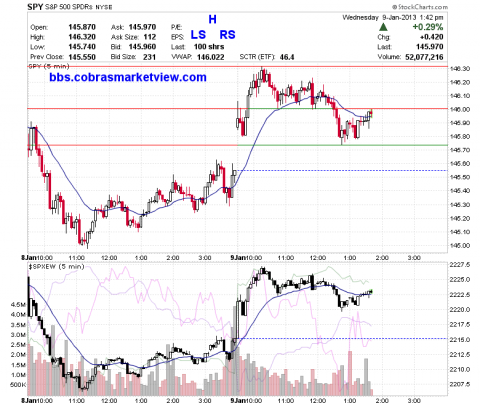The height and width of the screenshot is (406, 480).
Task: Click the SPY ticker symbol title
Action: tap(35, 7)
